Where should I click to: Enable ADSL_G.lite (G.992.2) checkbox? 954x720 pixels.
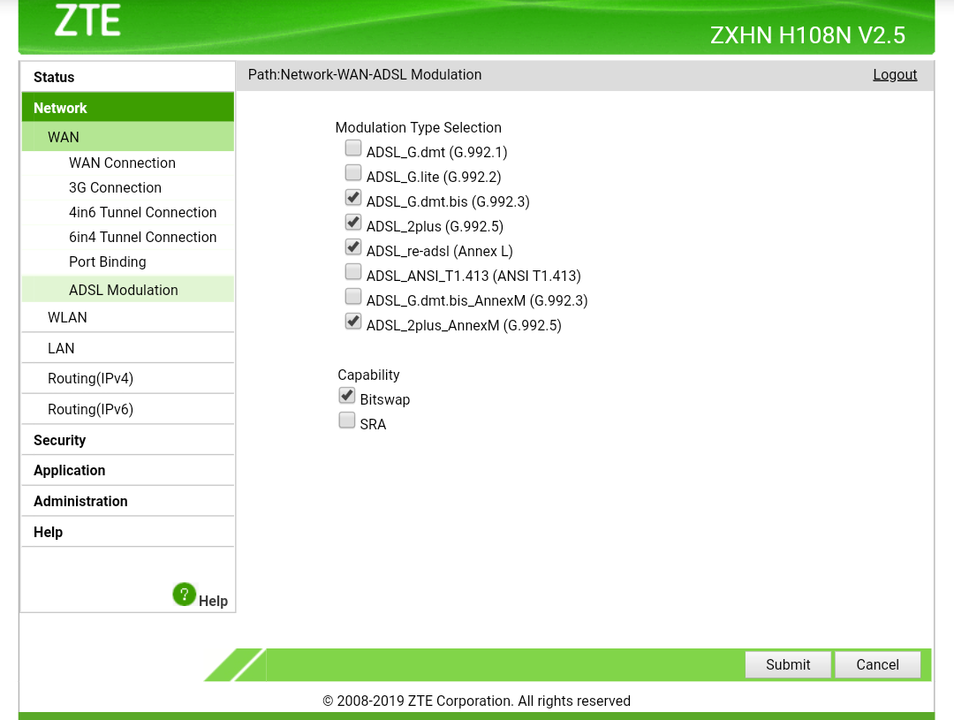(x=353, y=173)
